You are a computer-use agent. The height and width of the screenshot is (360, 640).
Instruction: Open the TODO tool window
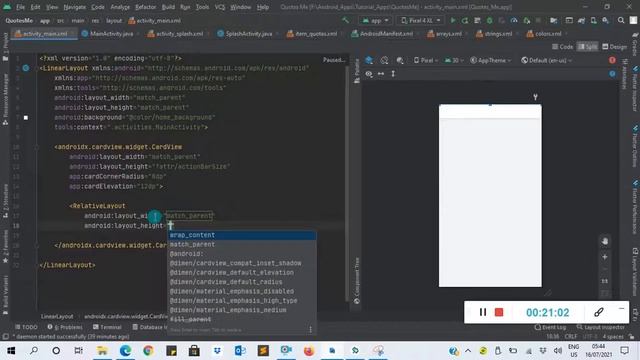point(26,327)
